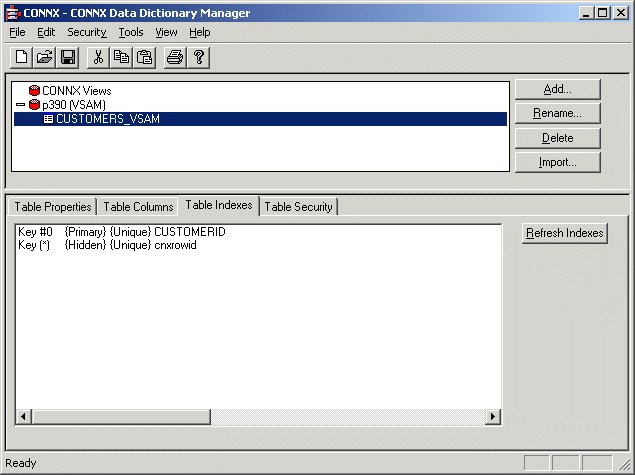Click the Refresh Indexes button
The height and width of the screenshot is (475, 635).
[565, 233]
